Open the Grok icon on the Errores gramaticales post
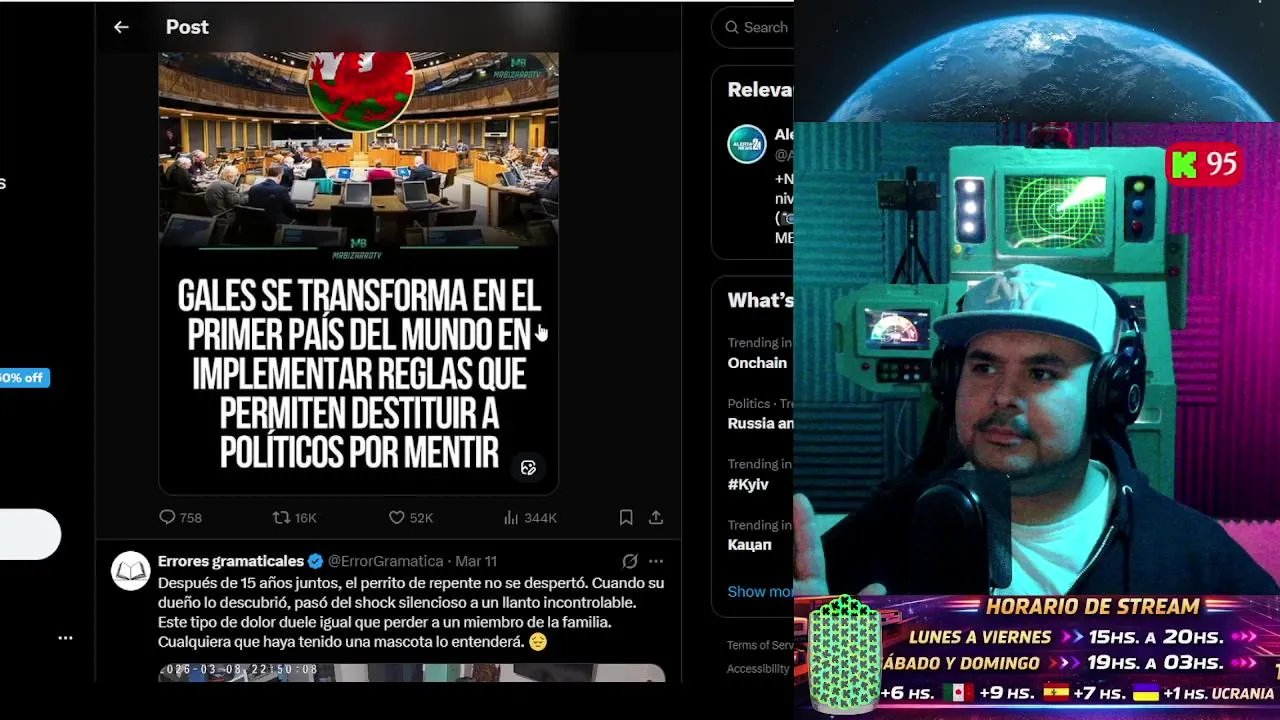The image size is (1280, 720). (629, 561)
